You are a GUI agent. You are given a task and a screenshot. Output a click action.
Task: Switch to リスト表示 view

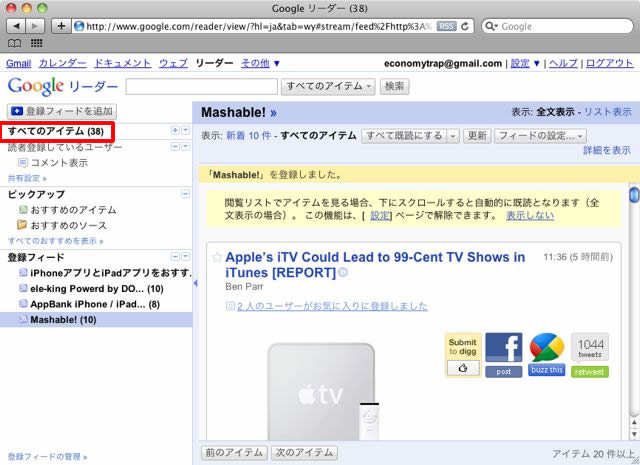click(x=608, y=112)
